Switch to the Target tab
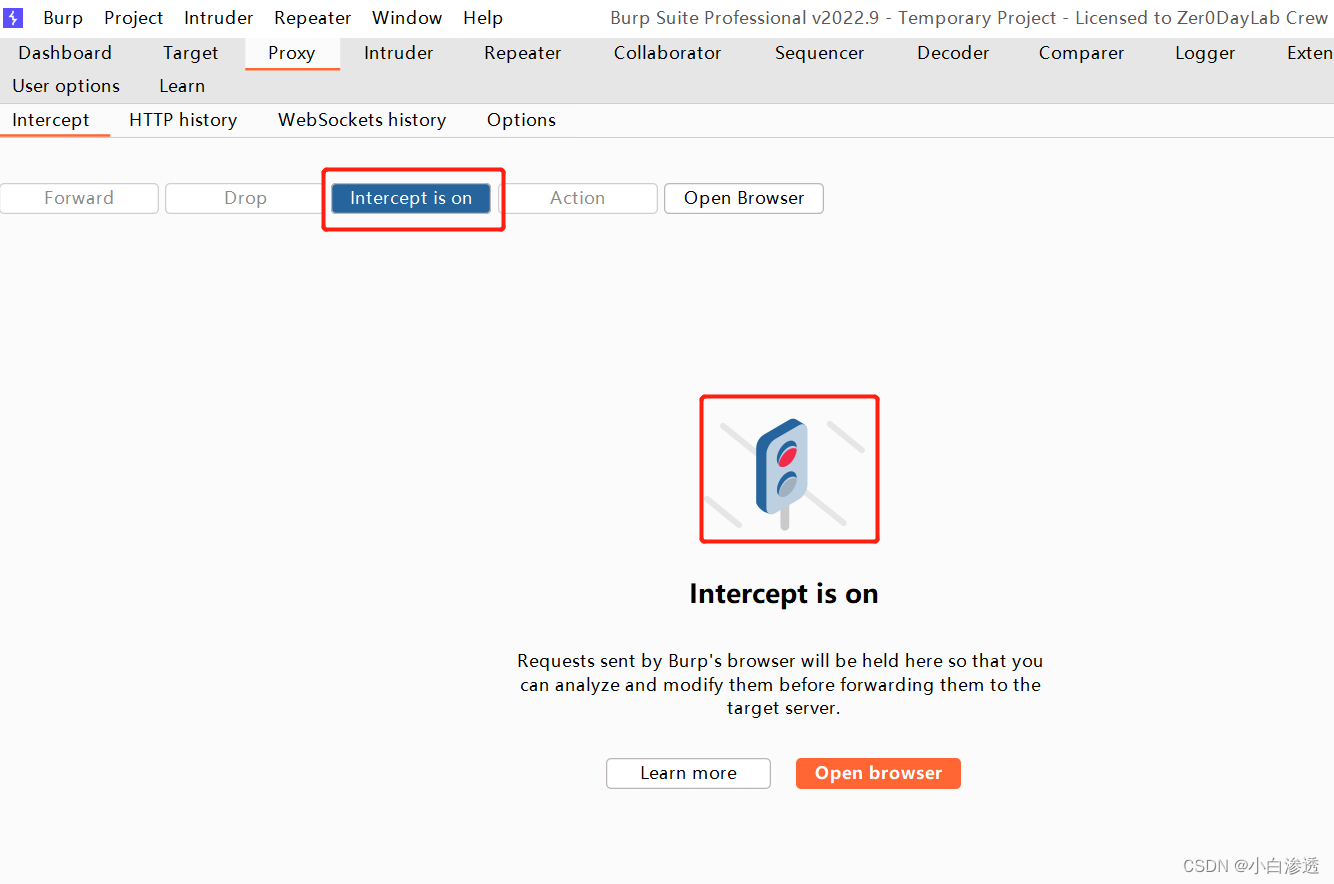Viewport: 1334px width, 884px height. pyautogui.click(x=191, y=53)
